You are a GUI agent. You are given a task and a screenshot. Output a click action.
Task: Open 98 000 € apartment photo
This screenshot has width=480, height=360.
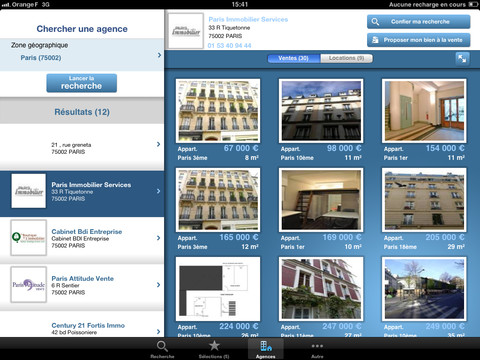point(321,111)
